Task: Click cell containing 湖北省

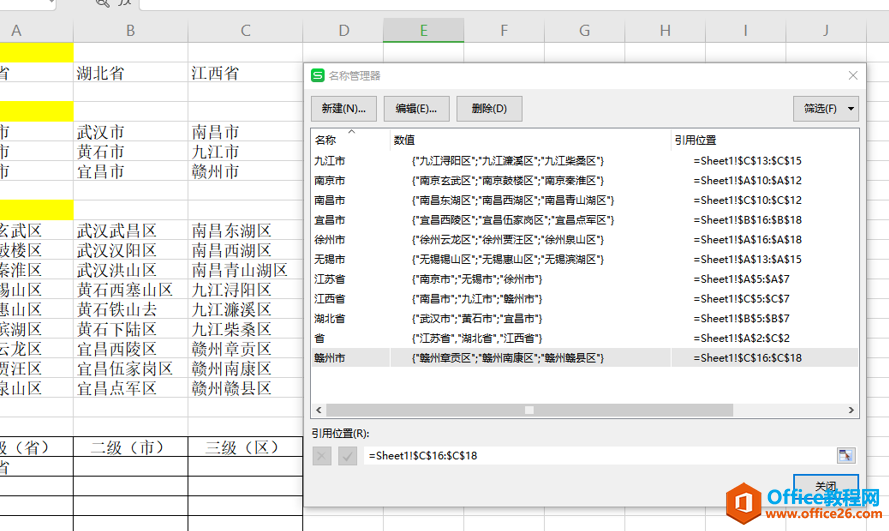Action: pyautogui.click(x=130, y=73)
